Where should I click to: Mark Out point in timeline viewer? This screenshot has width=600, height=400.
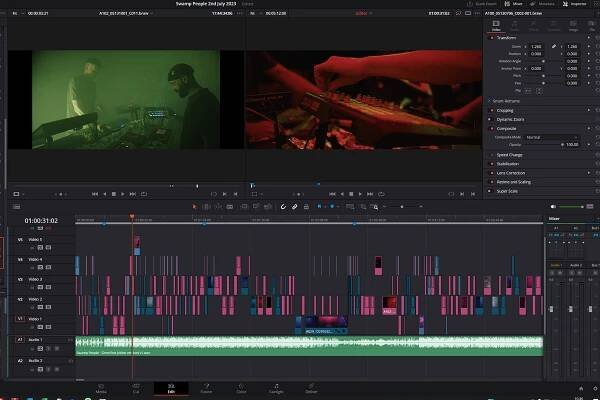click(473, 194)
